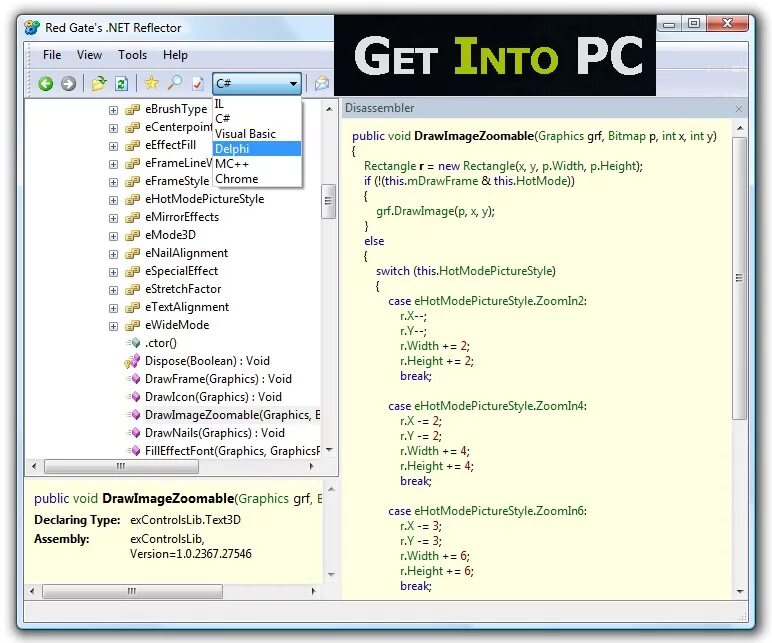
Task: Expand the eEffectFill node
Action: (x=113, y=146)
